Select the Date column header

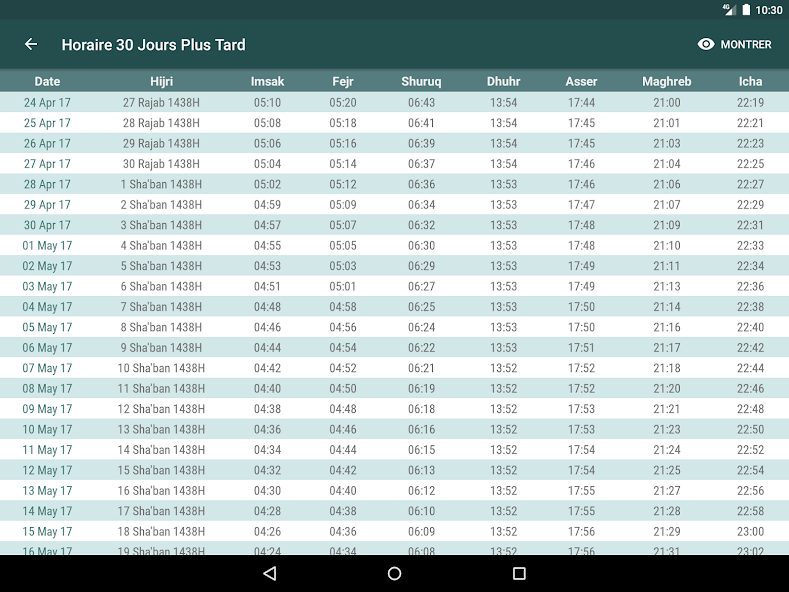47,82
